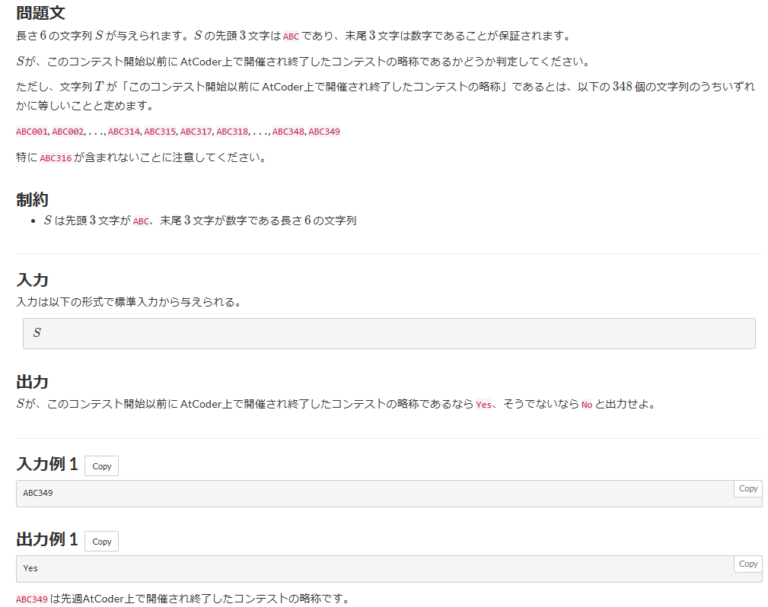This screenshot has width=768, height=607.
Task: Click the 入力例 1 heading text
Action: click(47, 463)
